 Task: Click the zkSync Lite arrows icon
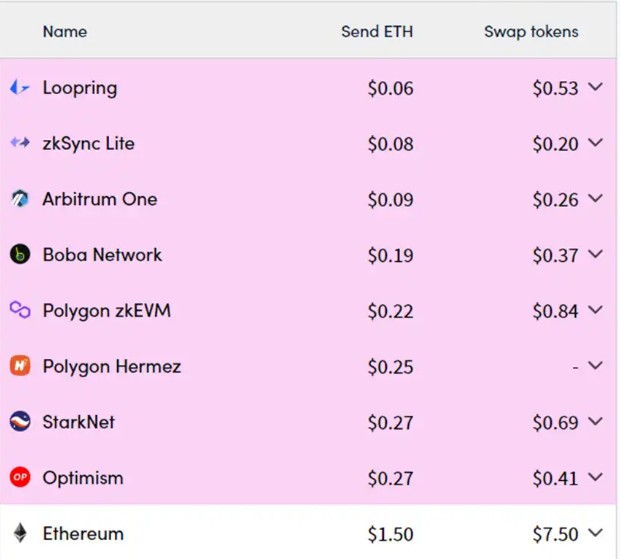[20, 142]
